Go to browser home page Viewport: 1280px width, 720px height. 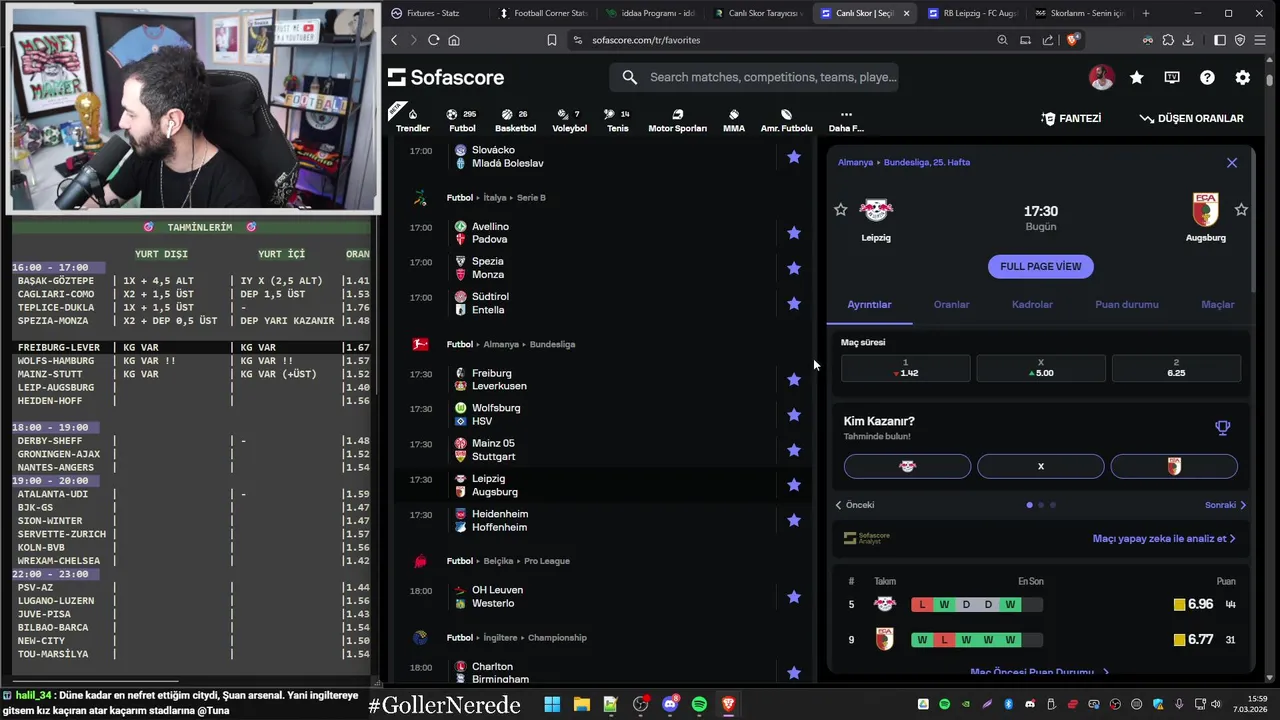pos(454,40)
